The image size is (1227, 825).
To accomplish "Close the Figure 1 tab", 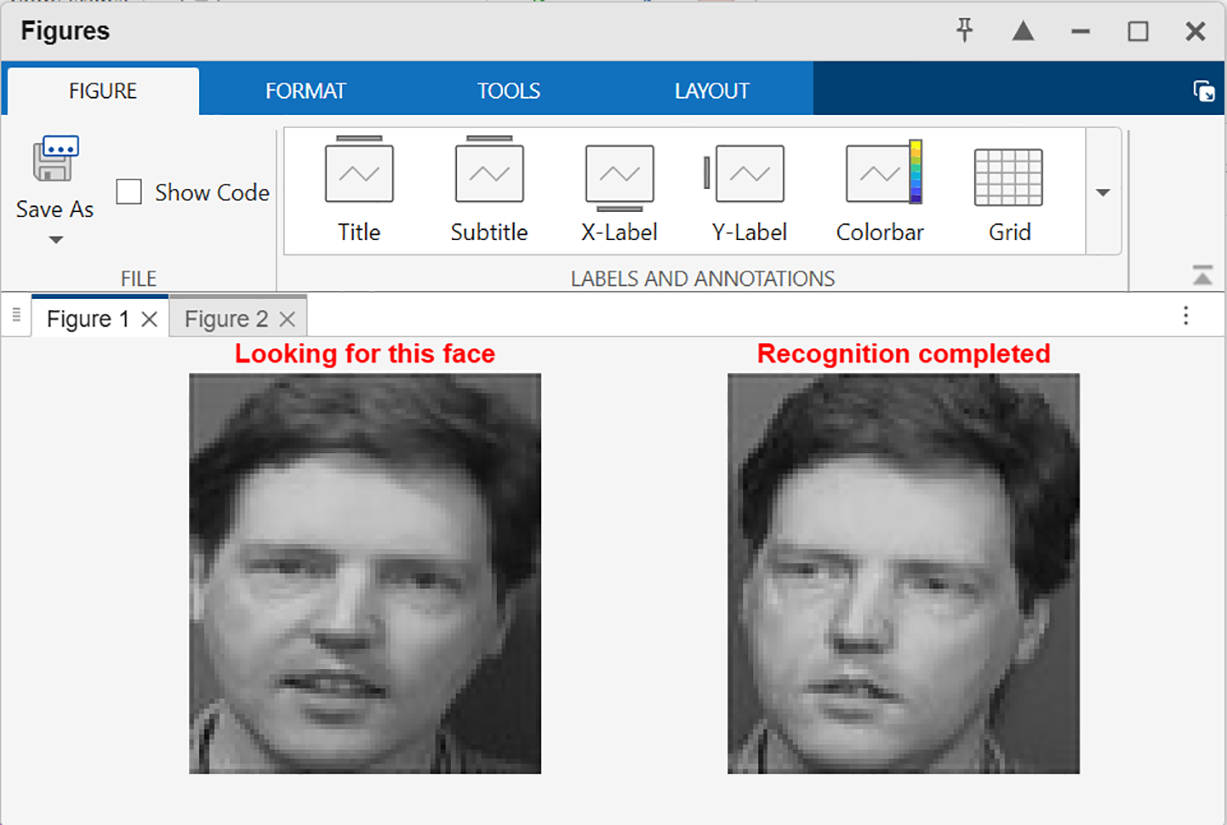I will (x=149, y=319).
